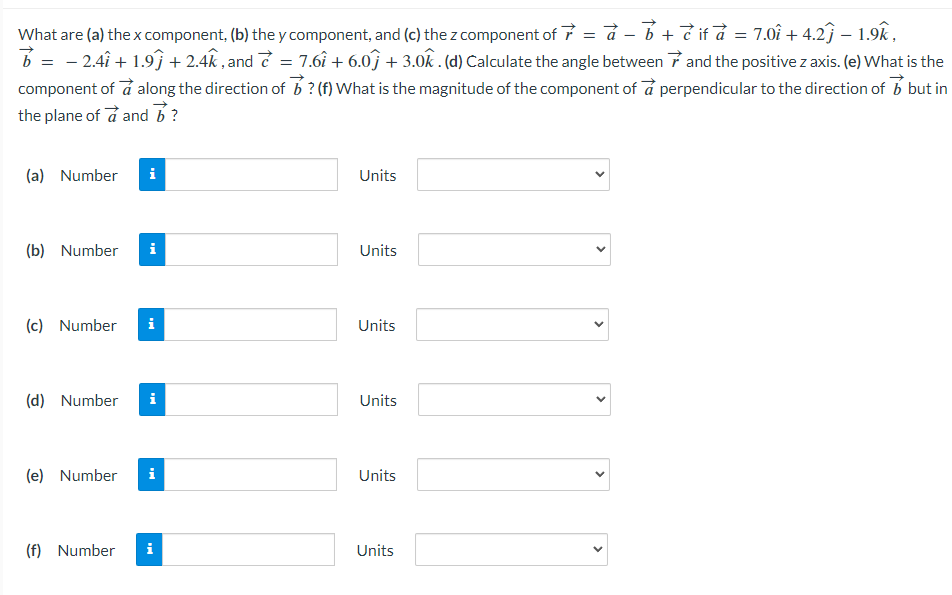Open the Units dropdown for part (d)
The image size is (952, 595).
(x=512, y=399)
